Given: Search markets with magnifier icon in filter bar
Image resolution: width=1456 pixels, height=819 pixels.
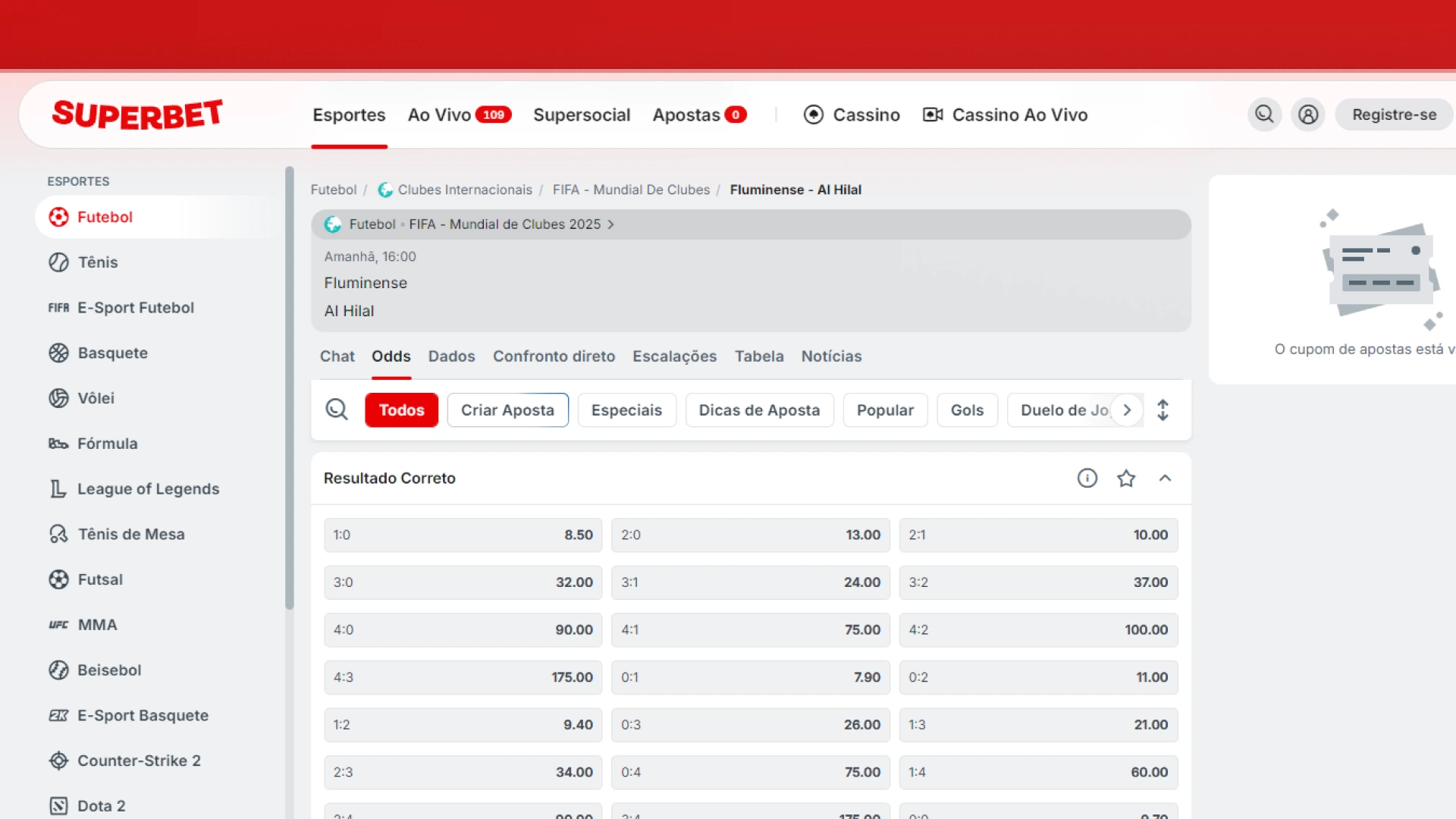Looking at the screenshot, I should pos(337,409).
